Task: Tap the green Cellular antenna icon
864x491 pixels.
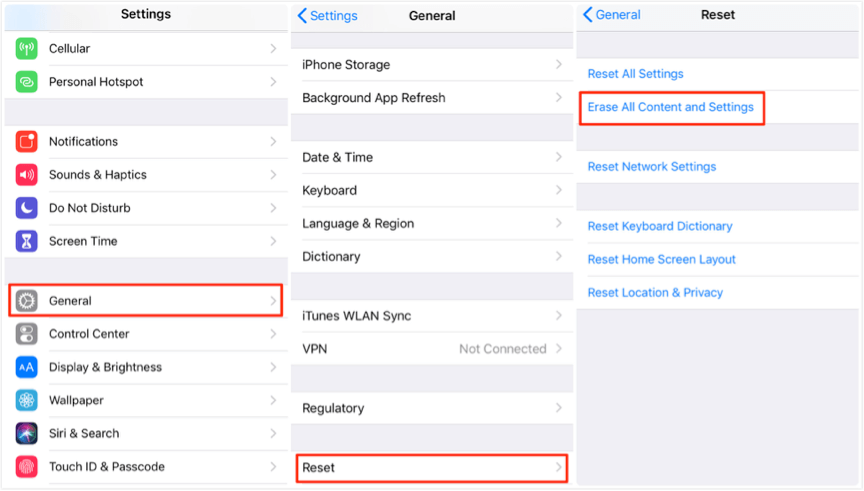Action: (27, 49)
